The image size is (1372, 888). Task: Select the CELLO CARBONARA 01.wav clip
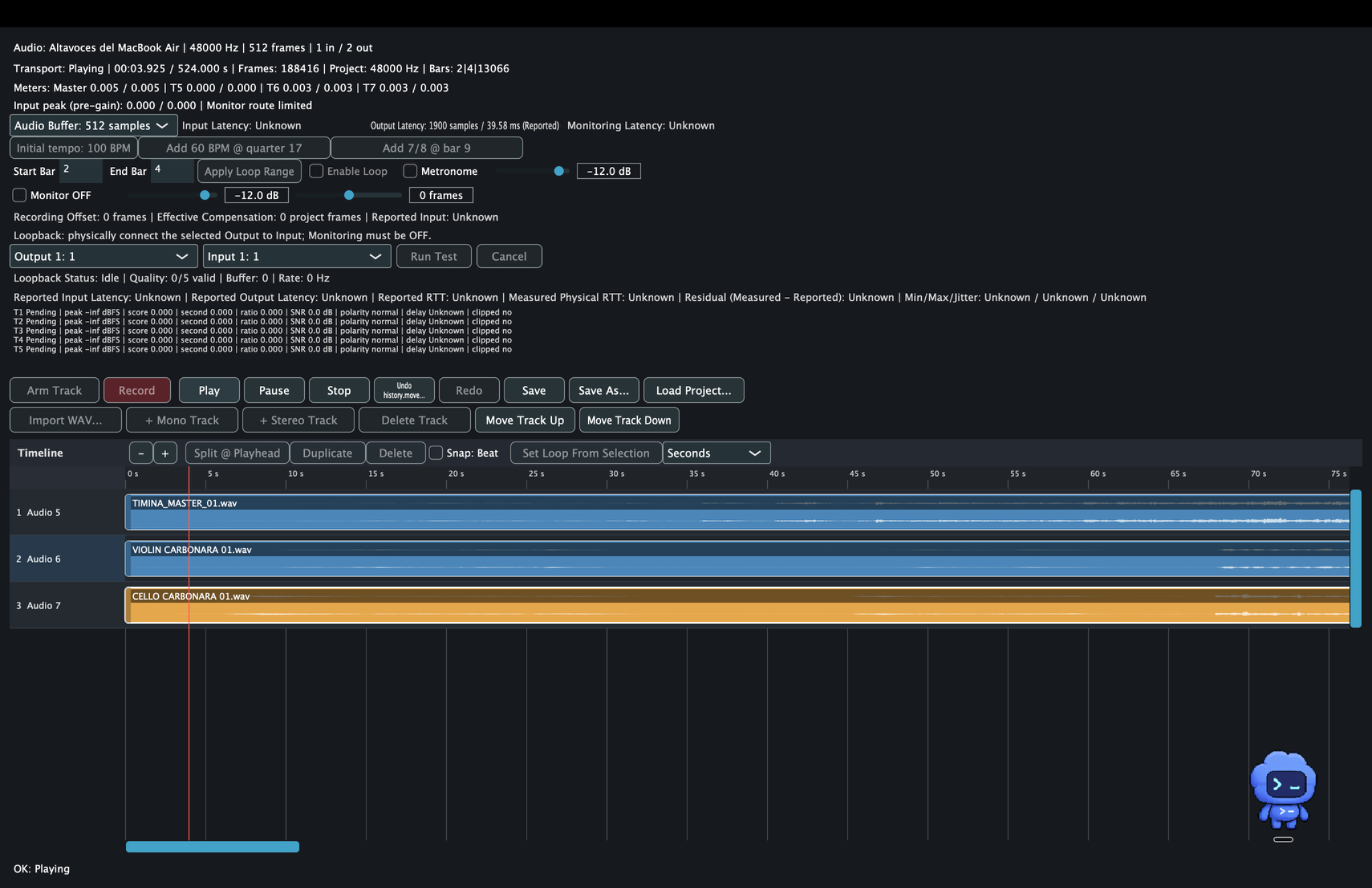737,606
